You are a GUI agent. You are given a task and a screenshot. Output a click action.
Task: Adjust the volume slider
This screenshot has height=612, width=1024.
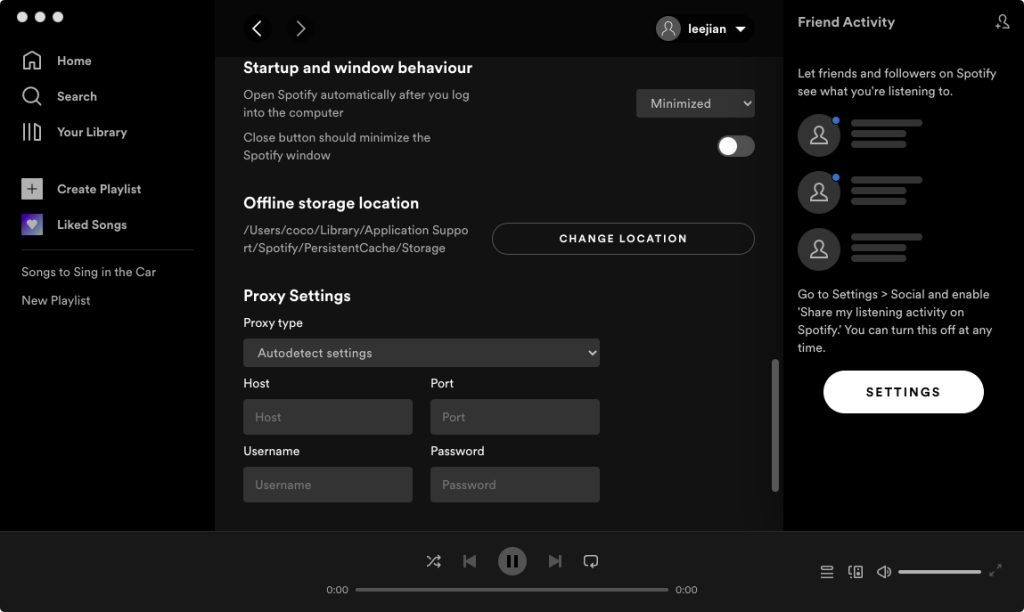point(939,572)
